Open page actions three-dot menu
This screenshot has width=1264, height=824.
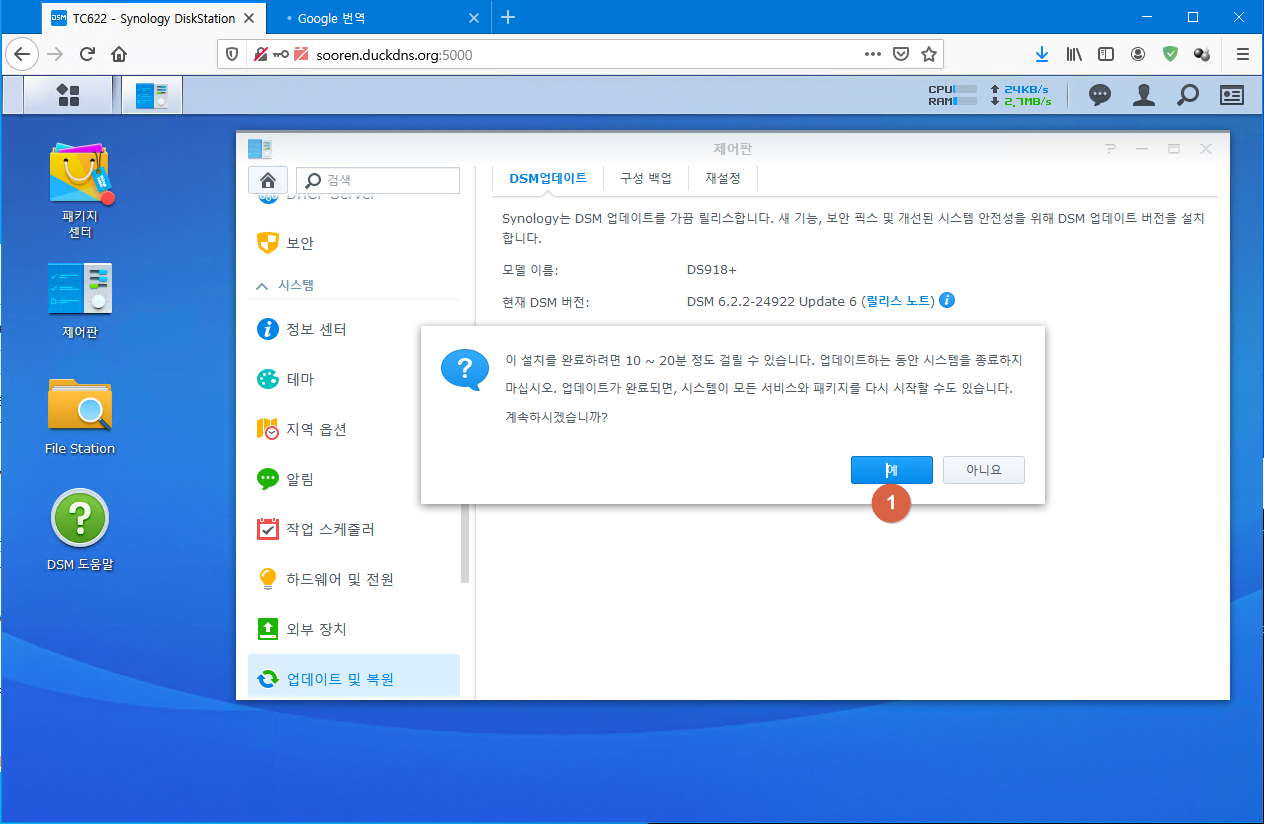(872, 54)
